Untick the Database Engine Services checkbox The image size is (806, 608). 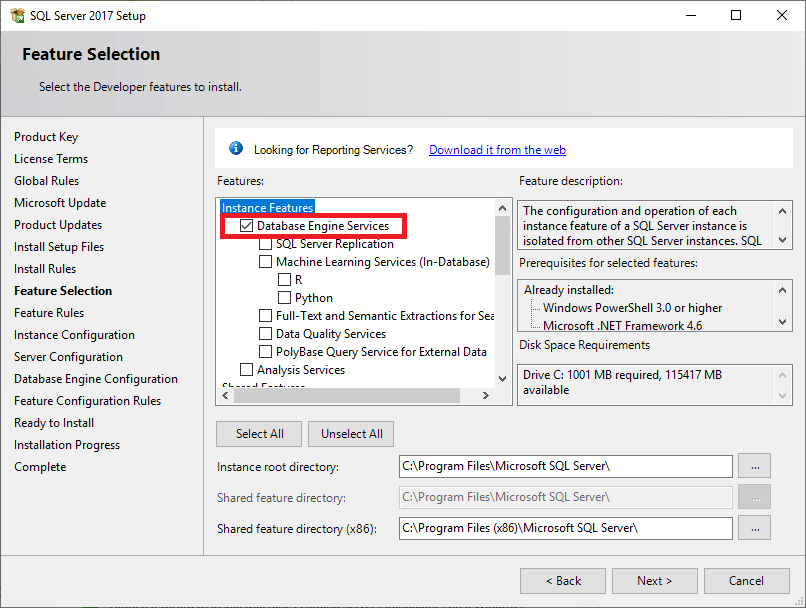[x=247, y=226]
